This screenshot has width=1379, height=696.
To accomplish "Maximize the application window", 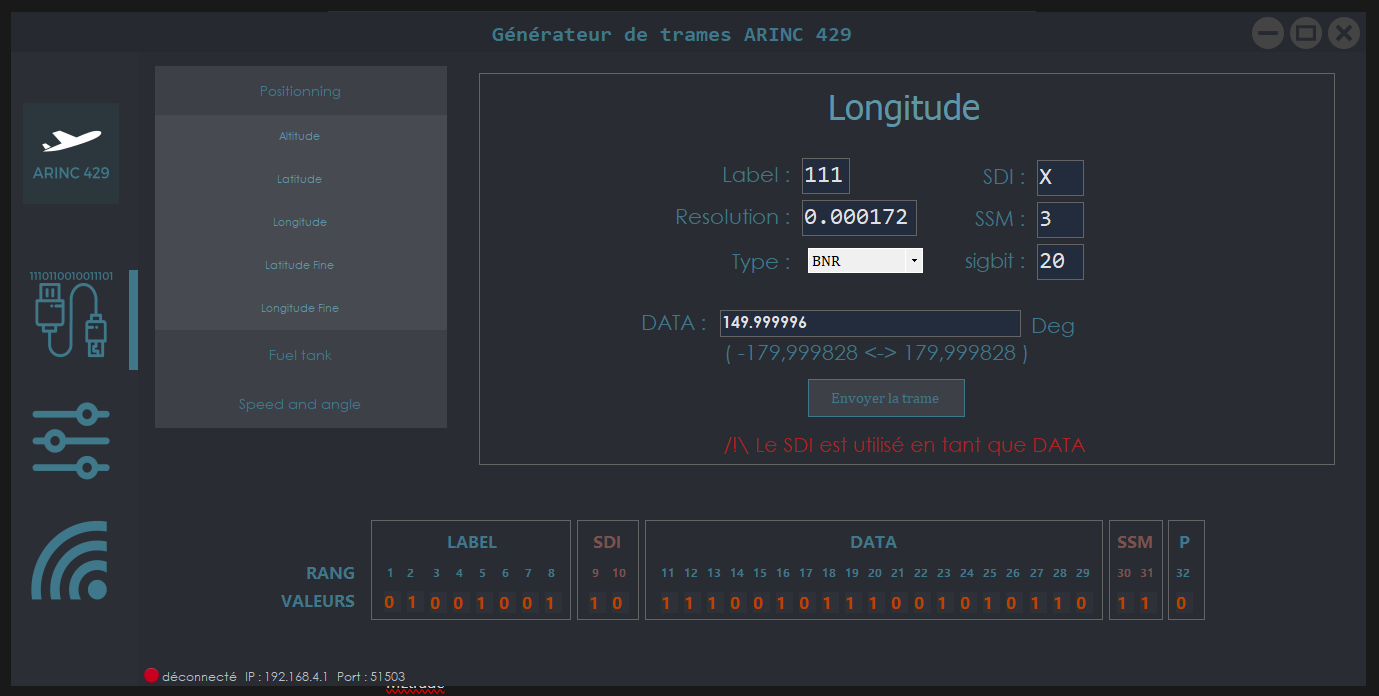I will [x=1306, y=34].
